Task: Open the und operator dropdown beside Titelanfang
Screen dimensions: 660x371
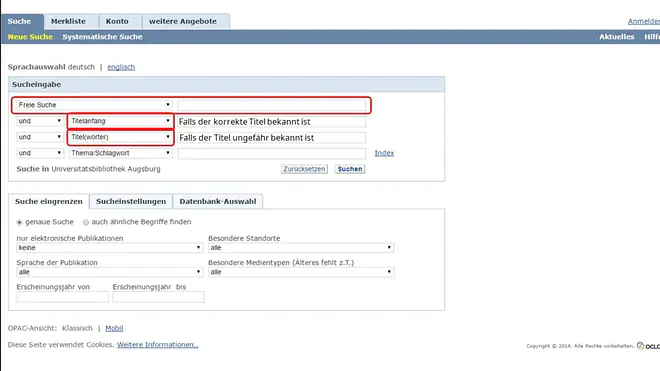Action: pyautogui.click(x=40, y=121)
